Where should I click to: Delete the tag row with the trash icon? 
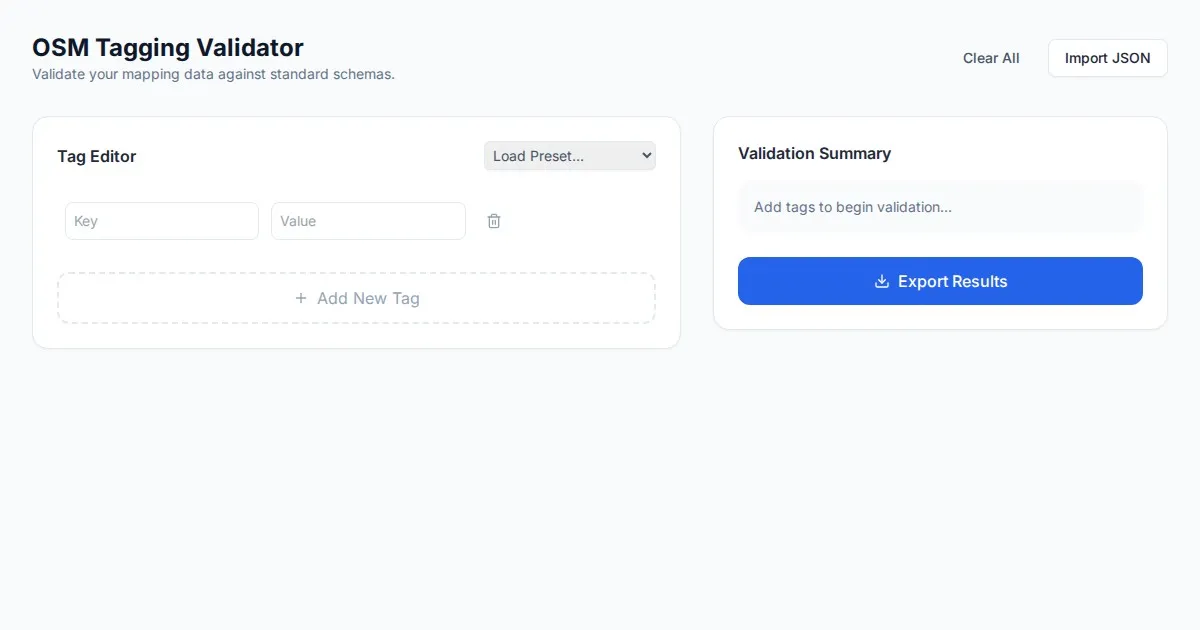(x=494, y=221)
